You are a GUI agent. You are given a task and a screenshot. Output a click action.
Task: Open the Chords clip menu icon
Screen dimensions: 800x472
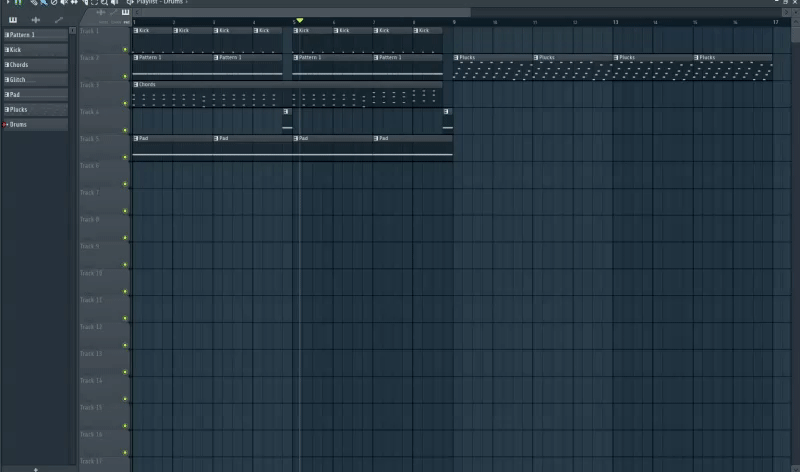pyautogui.click(x=136, y=84)
